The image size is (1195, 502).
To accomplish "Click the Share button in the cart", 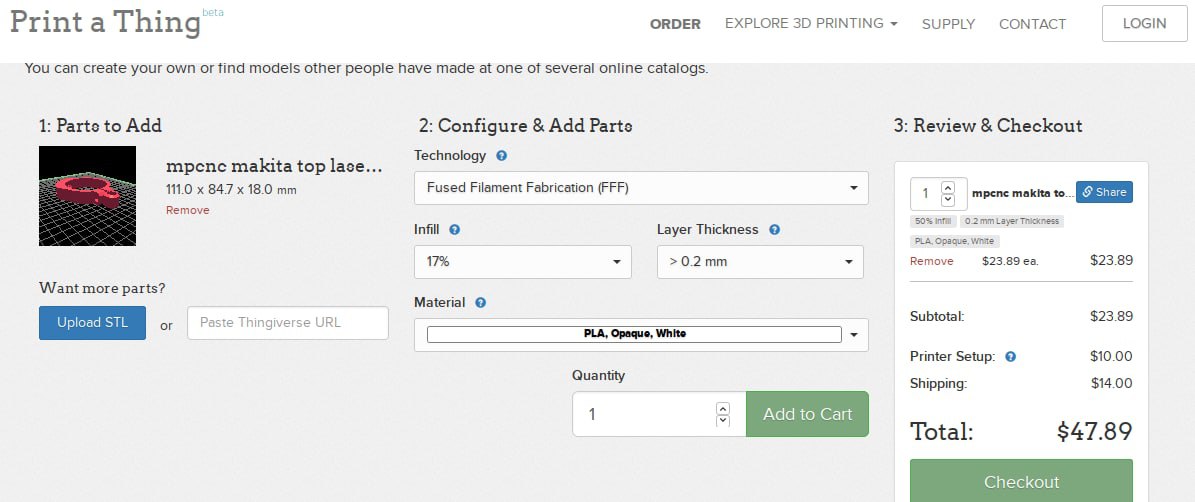I will pyautogui.click(x=1104, y=192).
